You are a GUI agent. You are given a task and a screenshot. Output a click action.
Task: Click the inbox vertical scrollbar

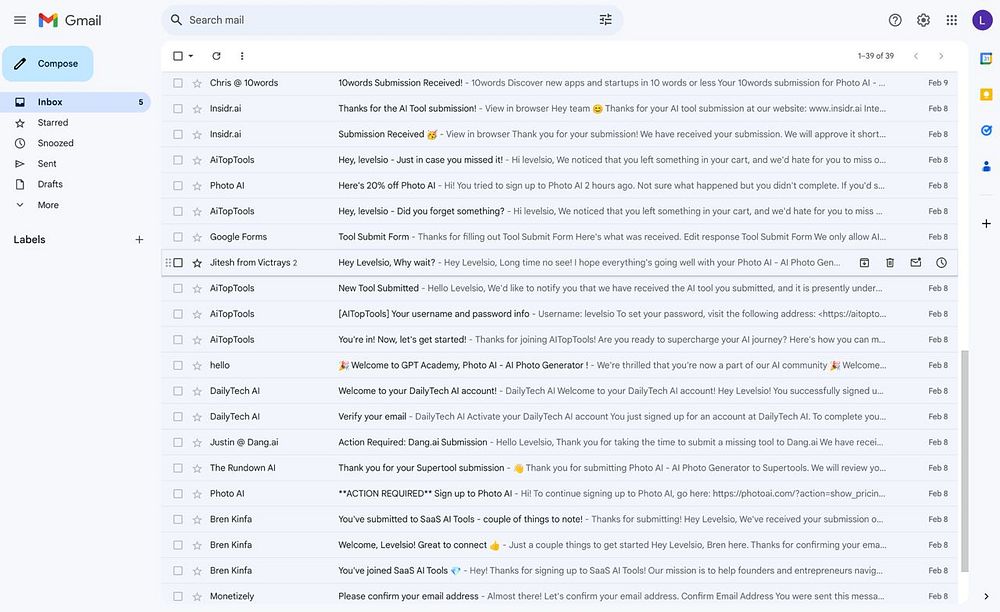click(x=964, y=461)
